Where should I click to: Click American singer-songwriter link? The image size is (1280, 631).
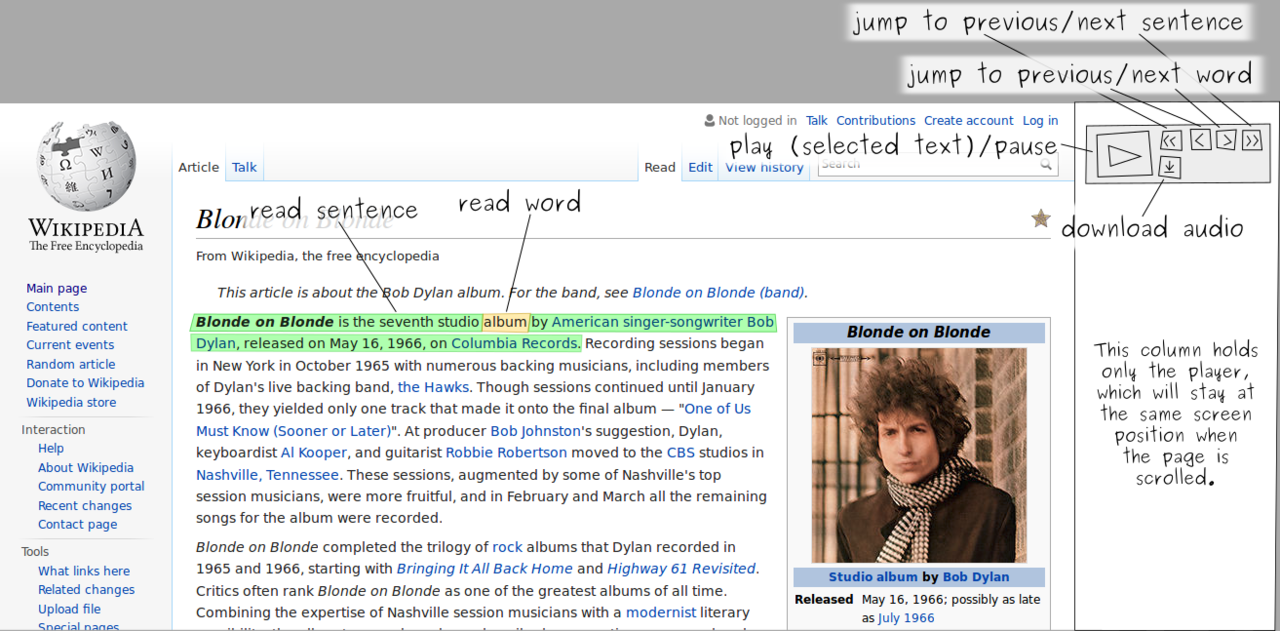649,322
